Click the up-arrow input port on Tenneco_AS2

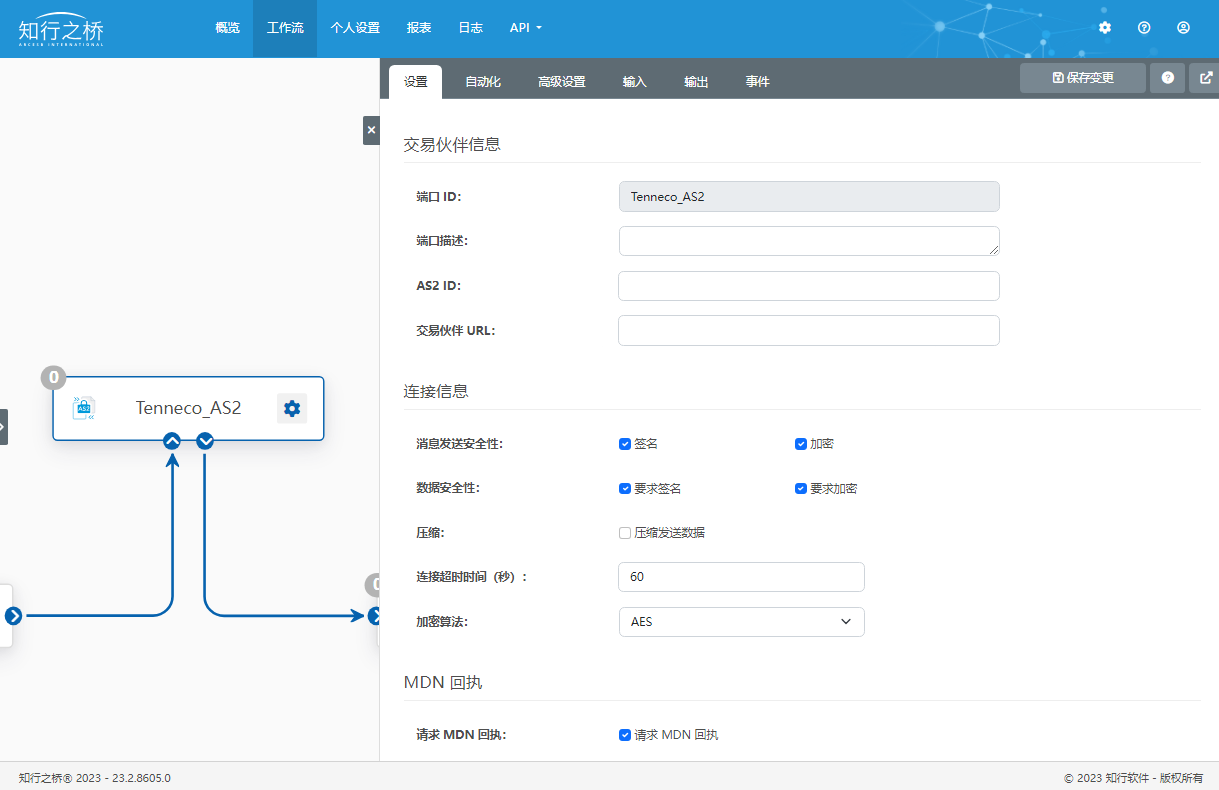[x=172, y=440]
